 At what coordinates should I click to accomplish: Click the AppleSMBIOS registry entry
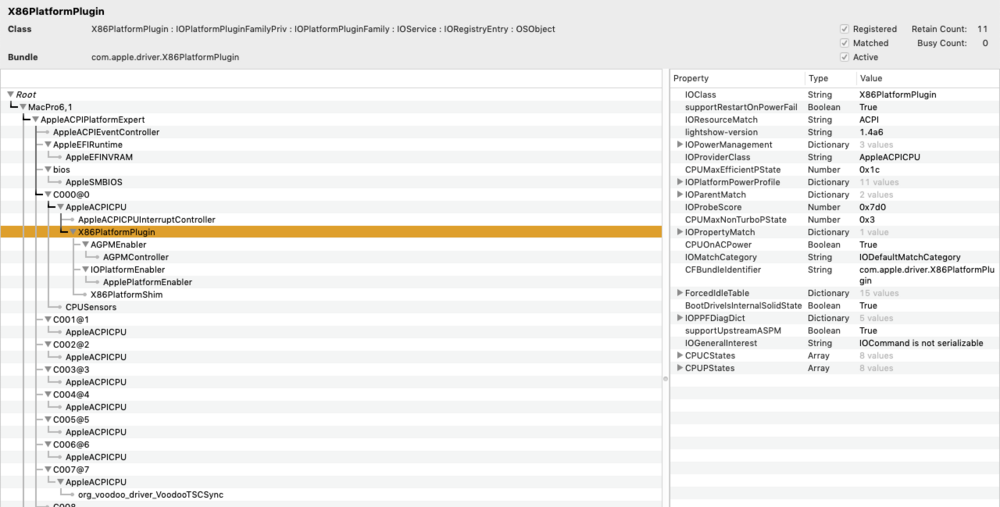click(x=93, y=182)
